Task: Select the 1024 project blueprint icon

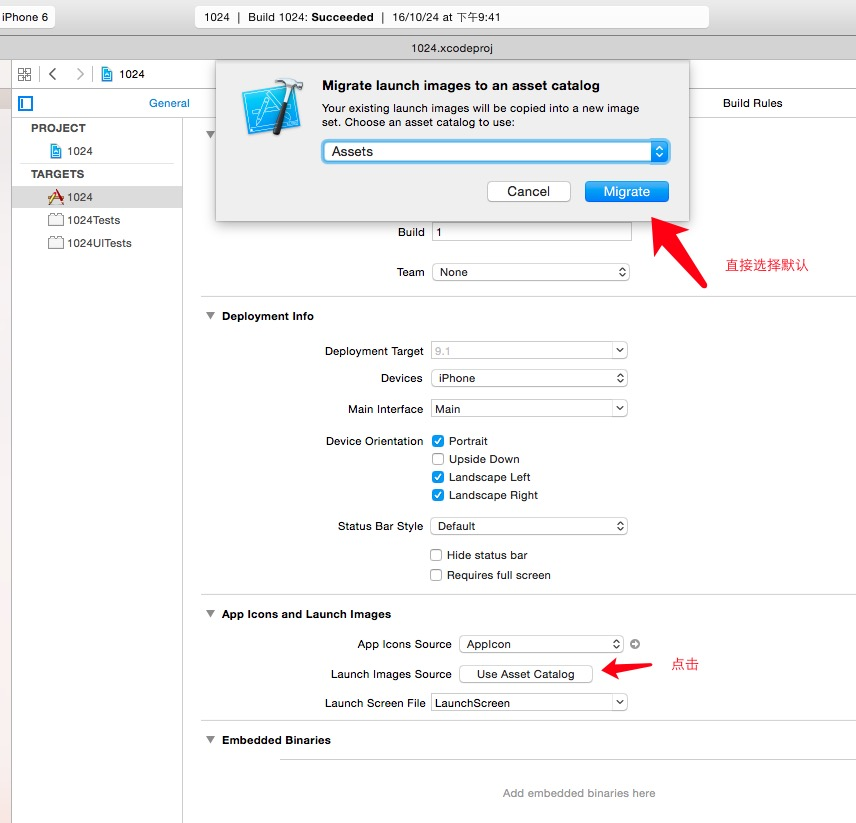Action: click(x=56, y=151)
